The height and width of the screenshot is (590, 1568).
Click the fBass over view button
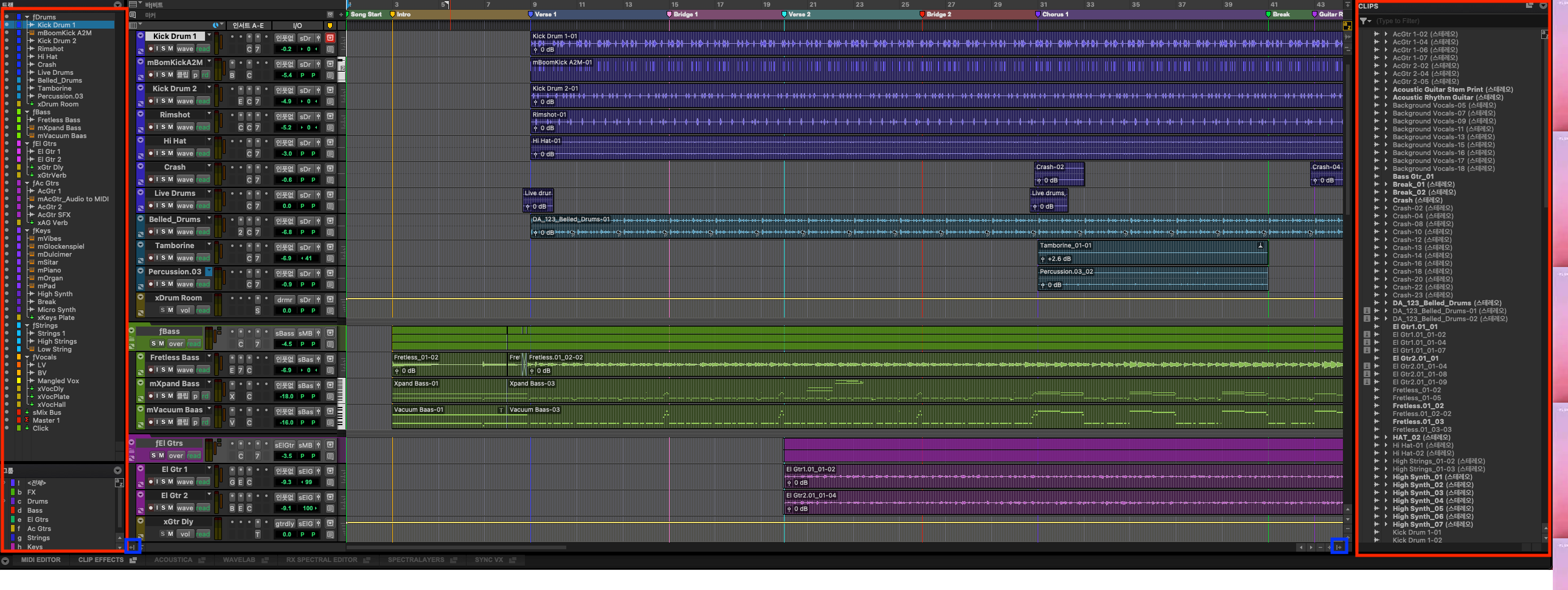point(176,344)
